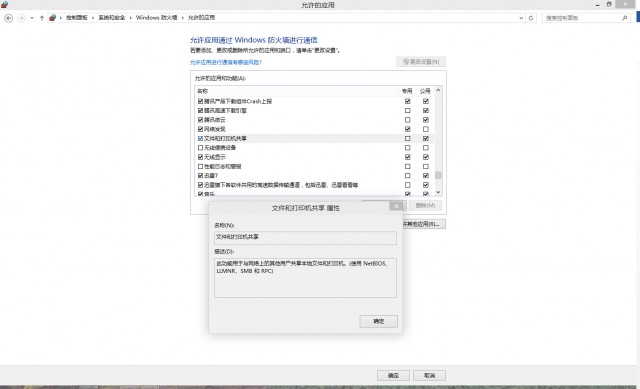Toggle 公用 checkbox for 腾讯产品下载组件Crash上报
Screen dimensions: 640x389
click(x=426, y=101)
